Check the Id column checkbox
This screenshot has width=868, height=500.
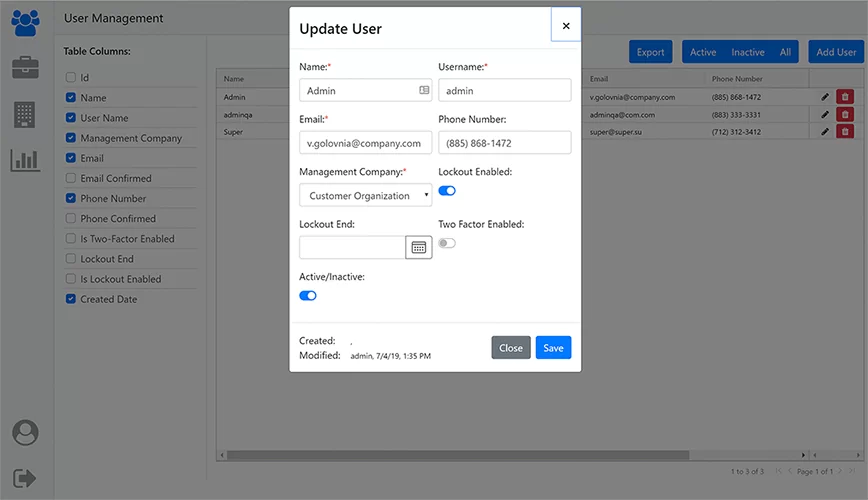click(x=71, y=77)
